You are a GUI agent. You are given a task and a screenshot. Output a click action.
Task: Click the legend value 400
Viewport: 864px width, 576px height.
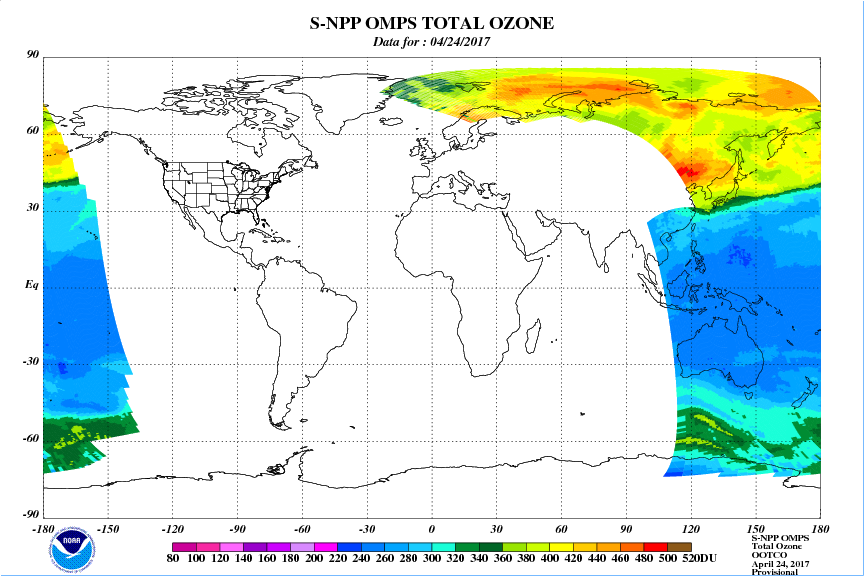(550, 558)
